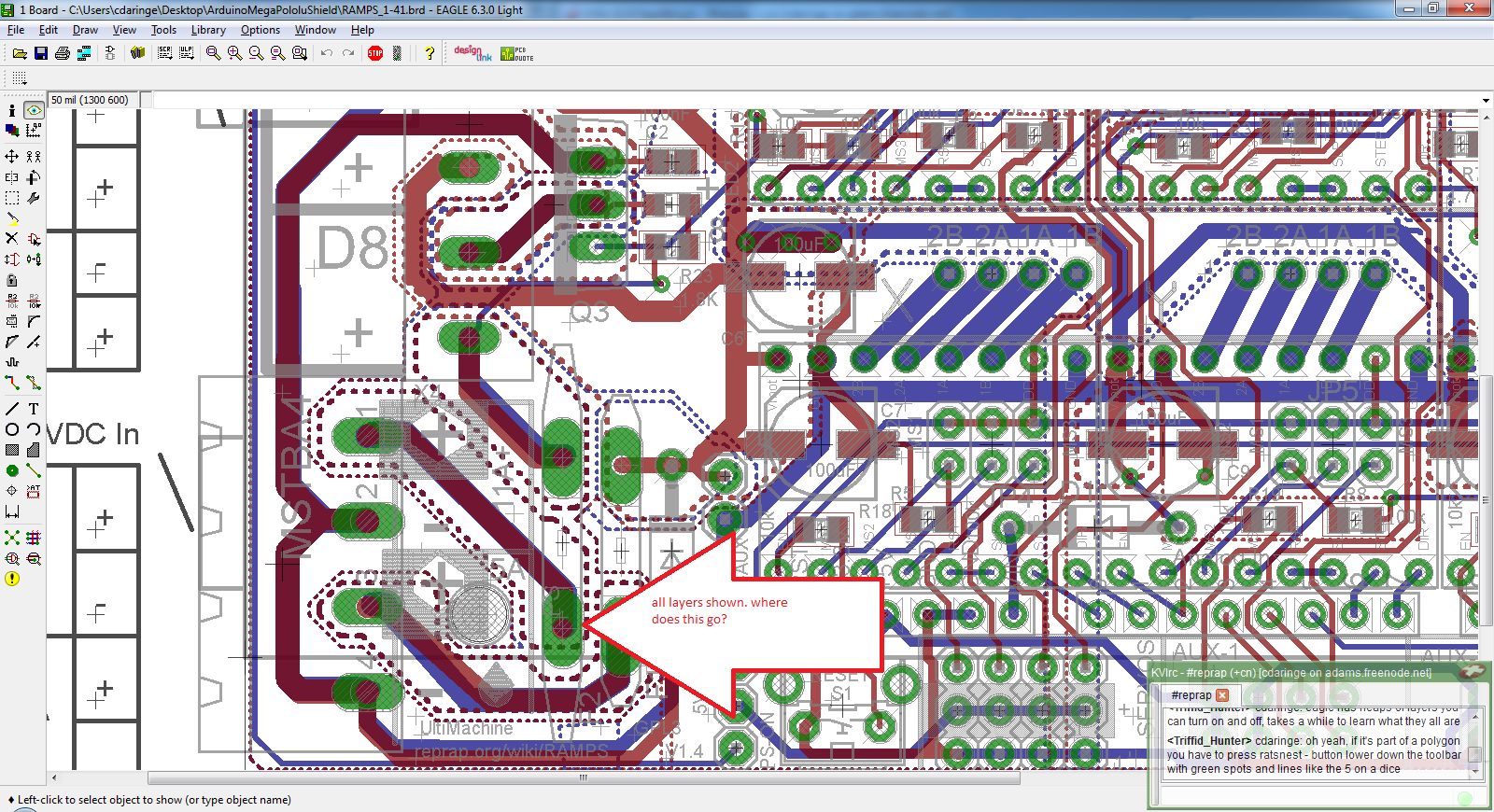The height and width of the screenshot is (812, 1494).
Task: Select the Ripup tool
Action: 34,383
